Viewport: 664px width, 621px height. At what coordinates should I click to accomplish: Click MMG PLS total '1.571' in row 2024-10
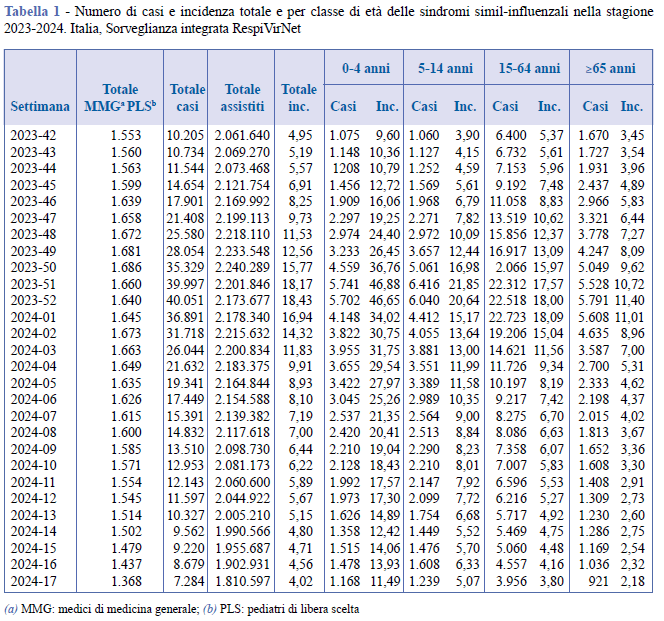(x=126, y=466)
